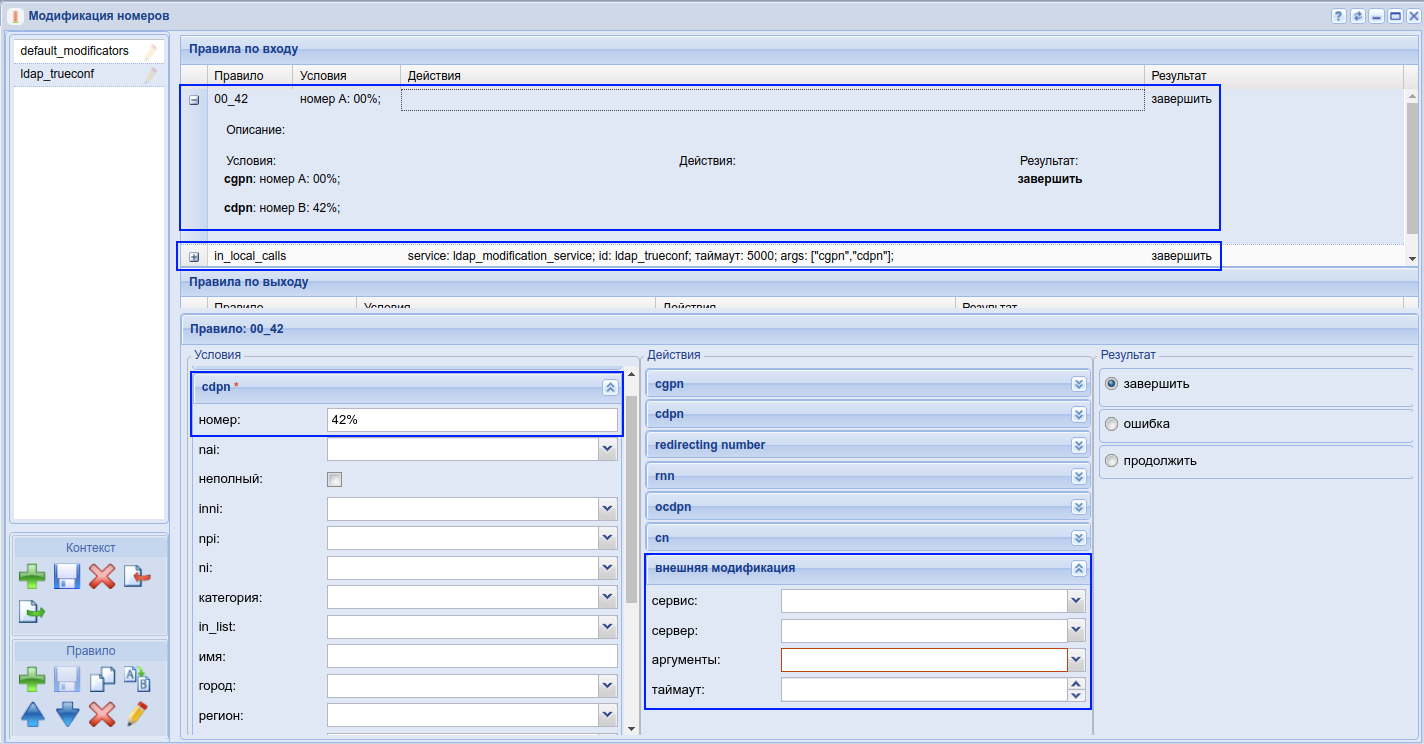Click the 'Правило' column header

(x=239, y=76)
